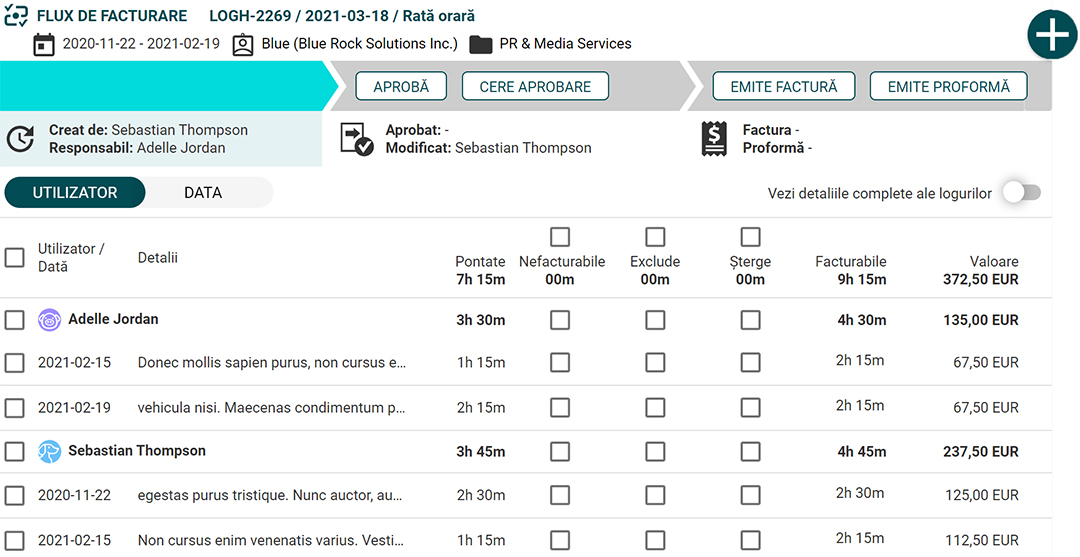
Task: Click Sebastian Thompson's blue avatar
Action: pyautogui.click(x=50, y=452)
